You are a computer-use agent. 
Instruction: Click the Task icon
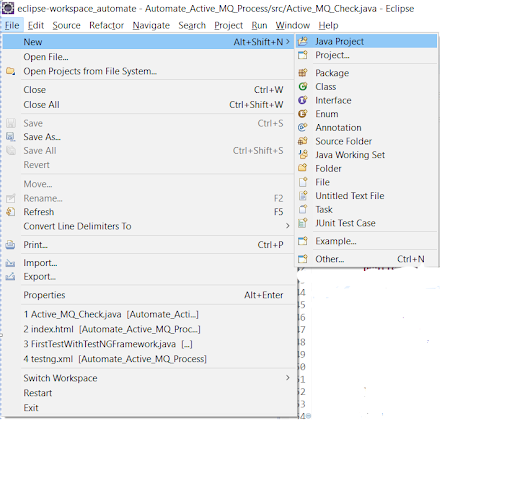click(303, 209)
